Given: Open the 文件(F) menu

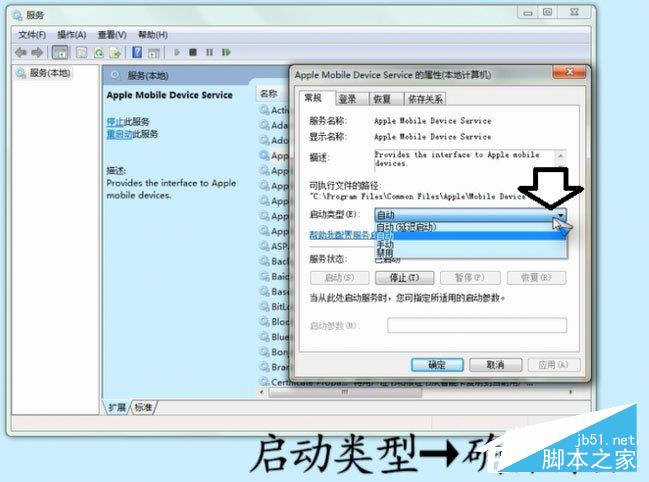Looking at the screenshot, I should click(32, 35).
